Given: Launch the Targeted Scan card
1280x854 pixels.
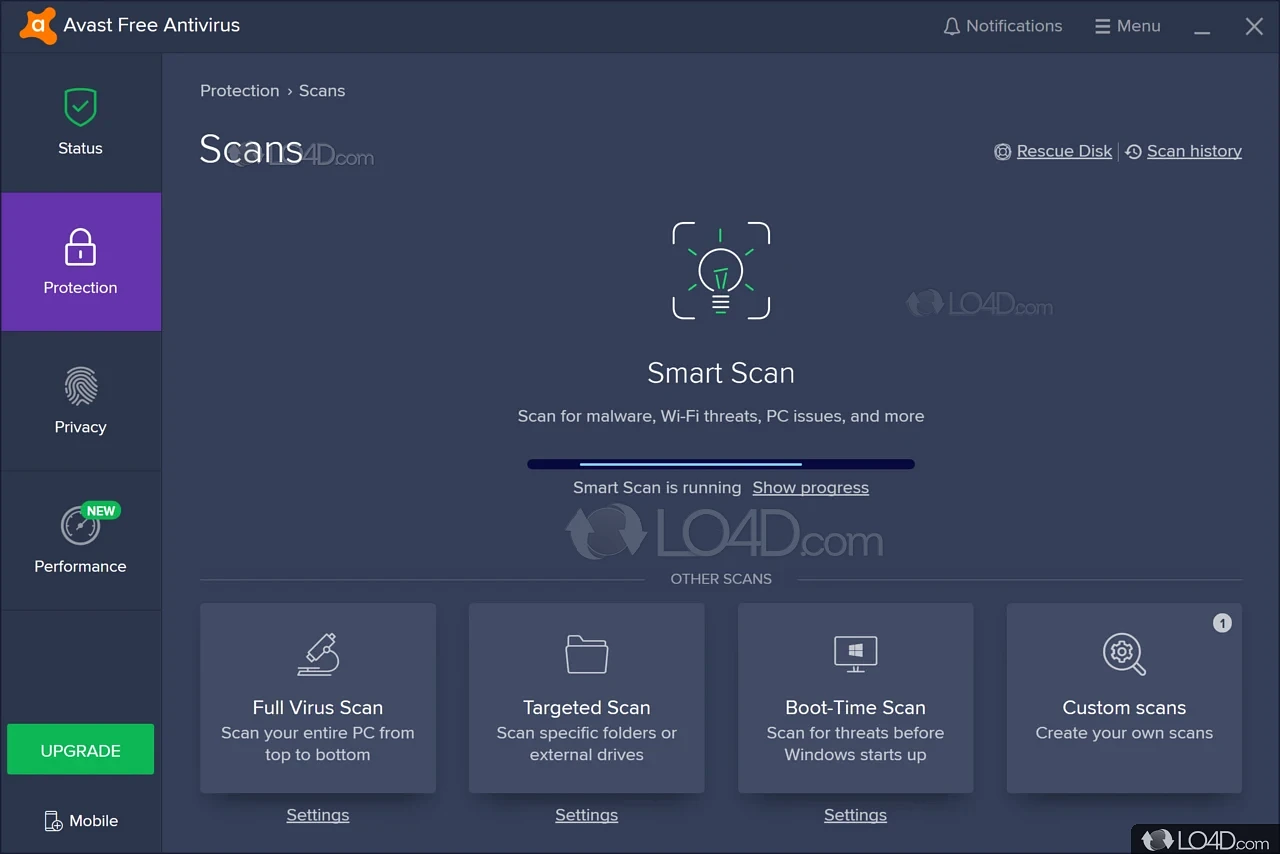Looking at the screenshot, I should point(587,698).
